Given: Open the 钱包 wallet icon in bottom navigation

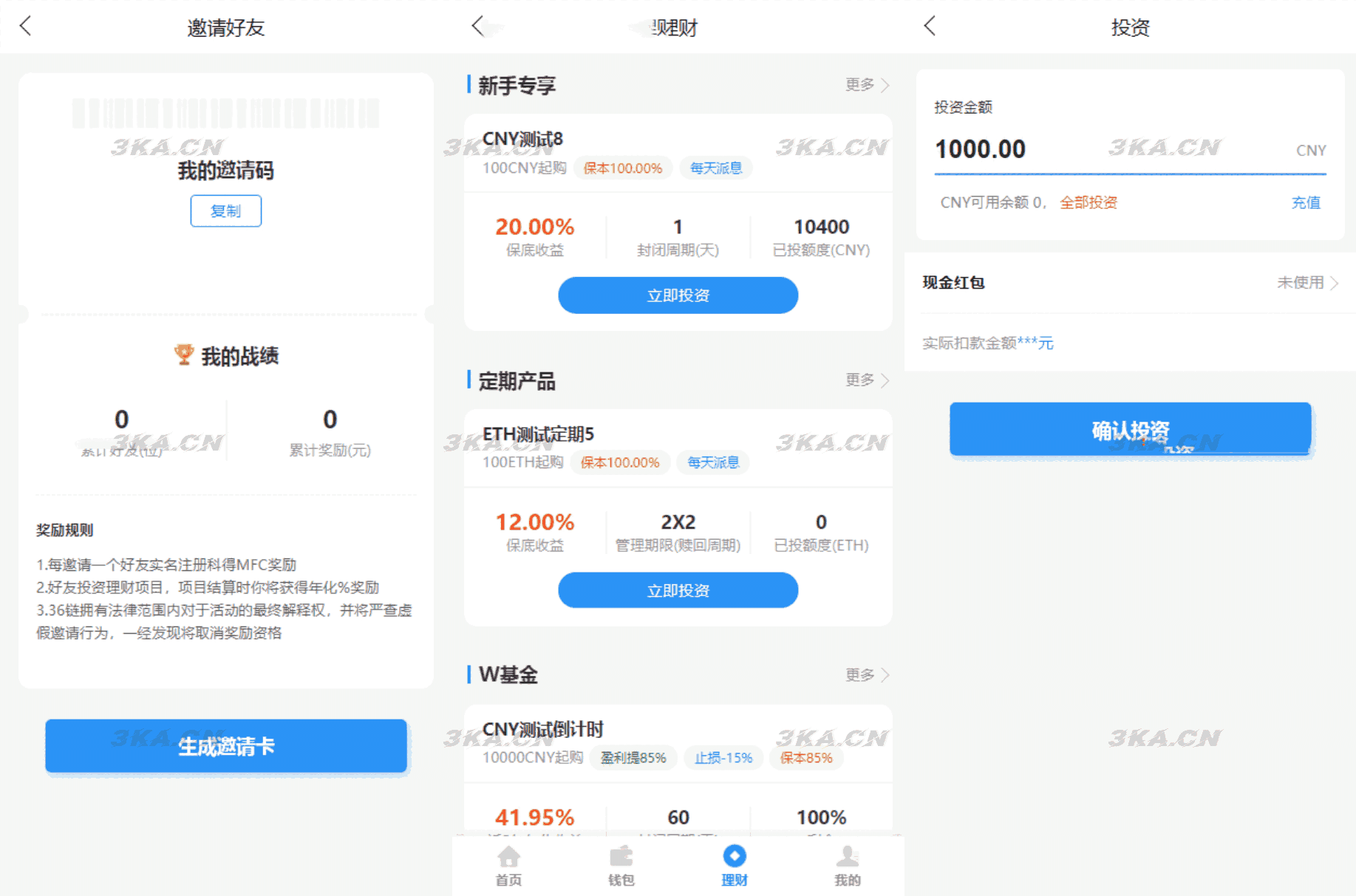Looking at the screenshot, I should pyautogui.click(x=621, y=856).
